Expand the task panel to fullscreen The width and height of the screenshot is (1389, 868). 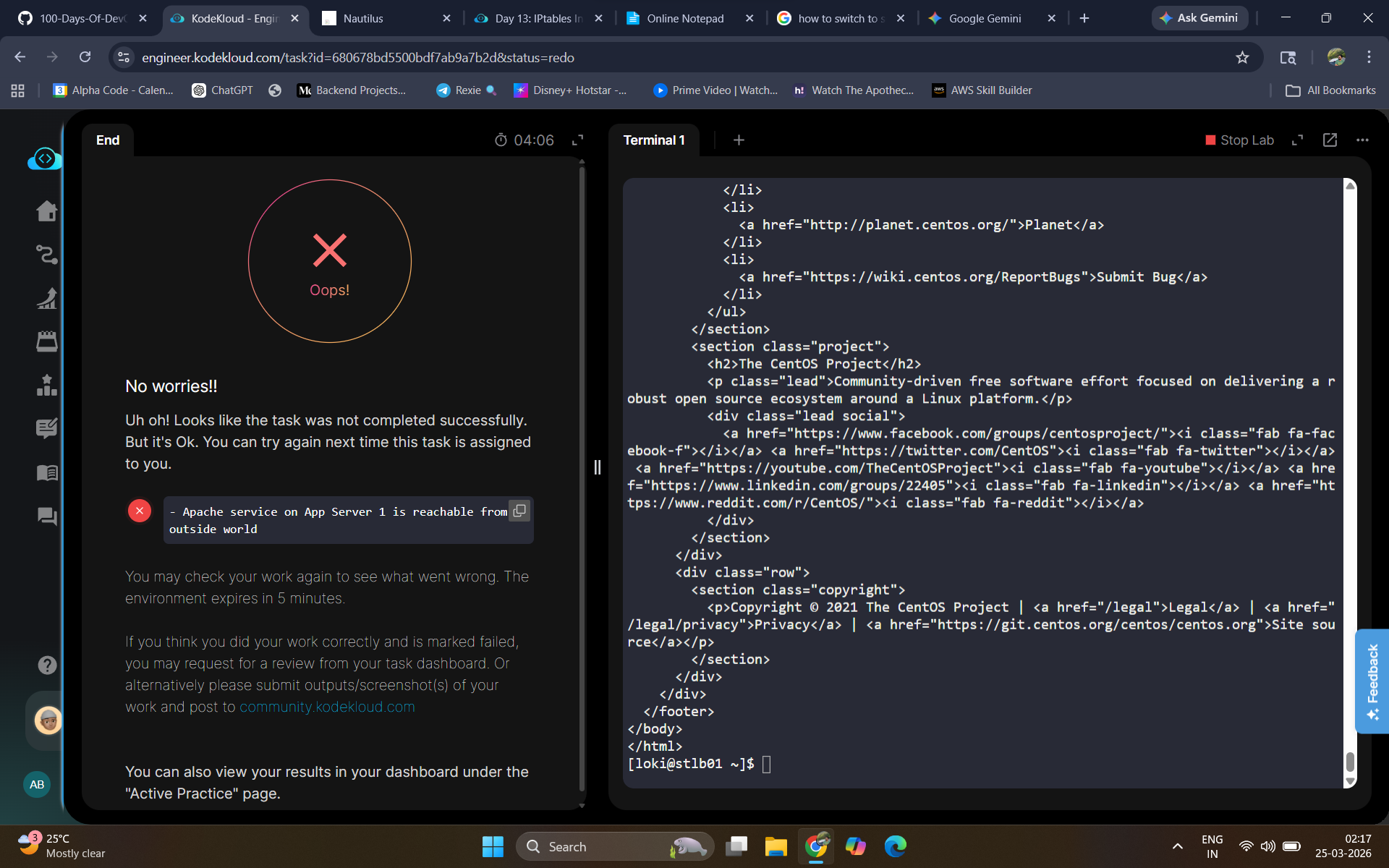point(577,140)
